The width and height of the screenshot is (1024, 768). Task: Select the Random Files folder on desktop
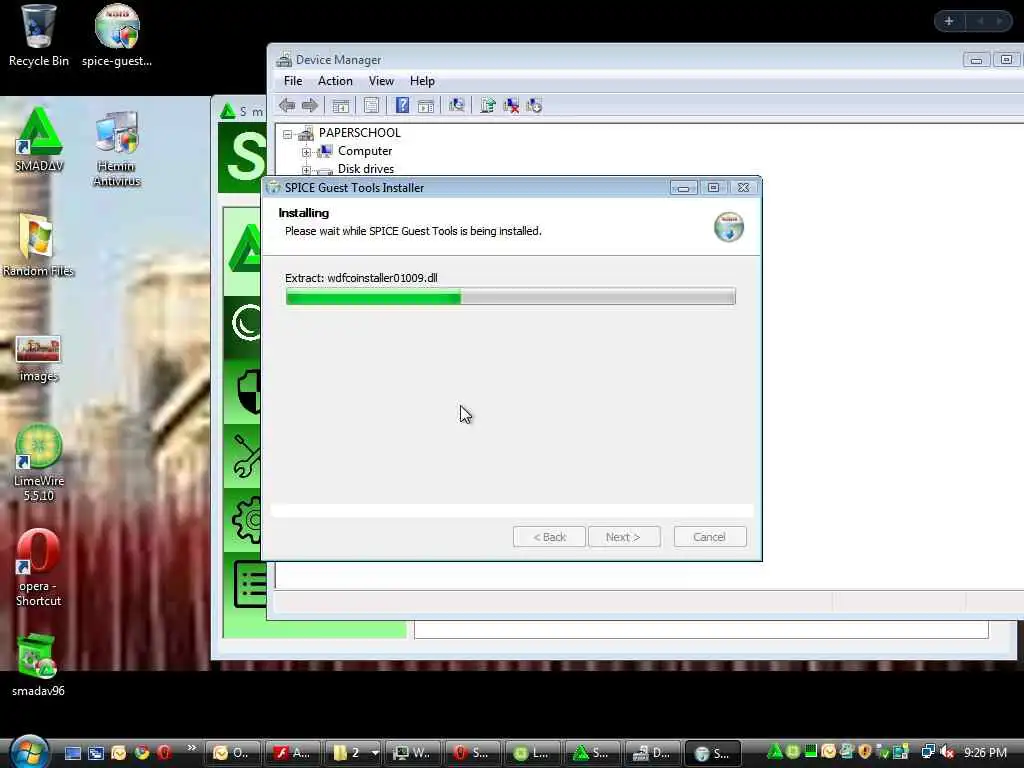click(38, 246)
